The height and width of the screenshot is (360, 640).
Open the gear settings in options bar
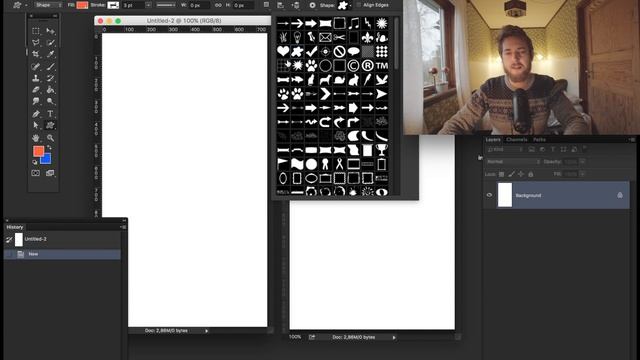click(312, 5)
